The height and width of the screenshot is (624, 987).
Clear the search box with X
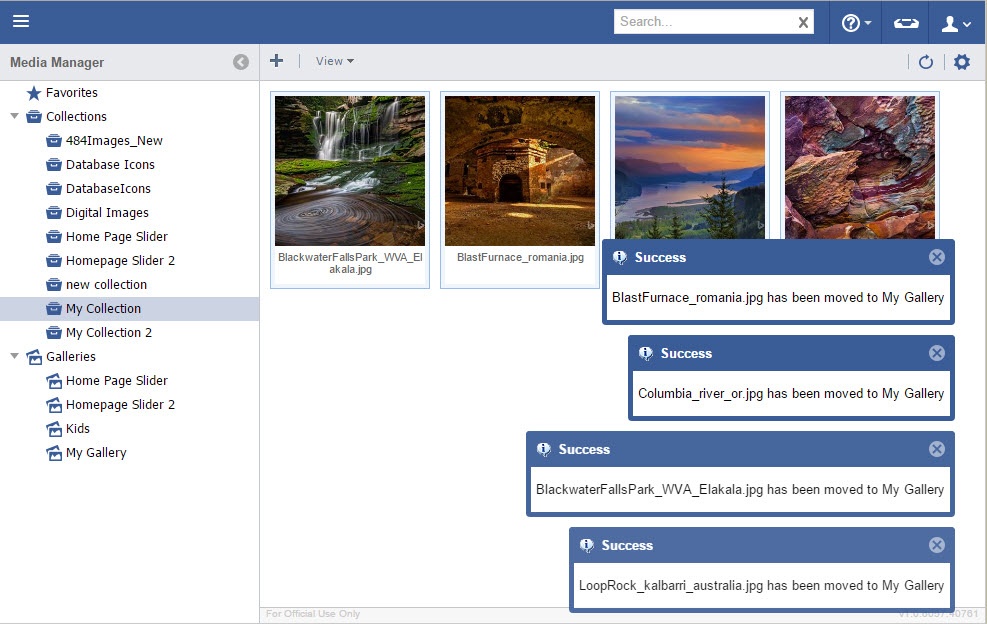[803, 22]
